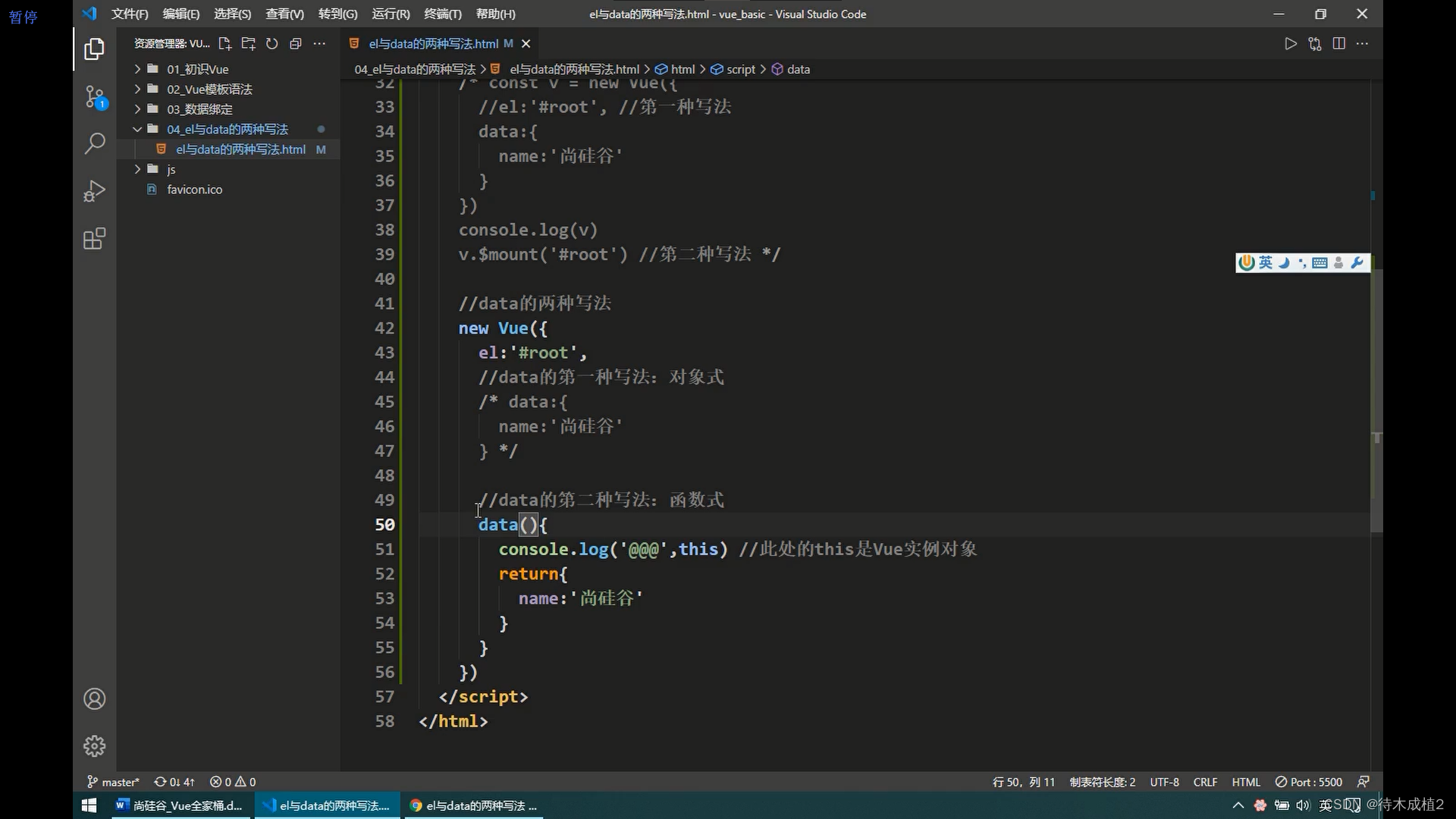The width and height of the screenshot is (1456, 819).
Task: Click Live Server Port : 5500
Action: pyautogui.click(x=1308, y=782)
